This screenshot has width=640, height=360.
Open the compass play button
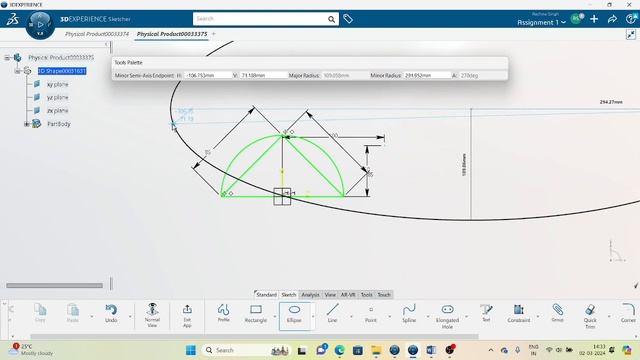tap(40, 24)
